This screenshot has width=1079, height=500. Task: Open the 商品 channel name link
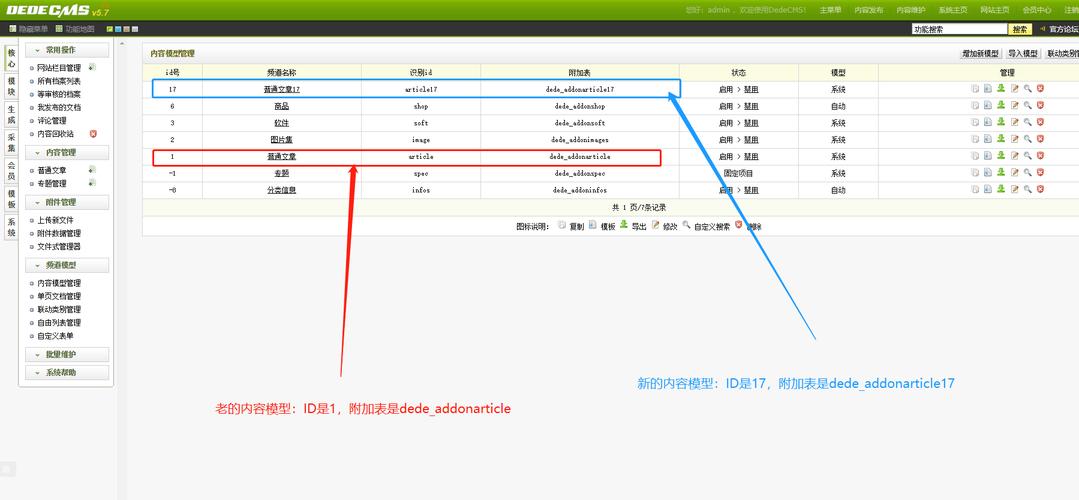pos(281,107)
